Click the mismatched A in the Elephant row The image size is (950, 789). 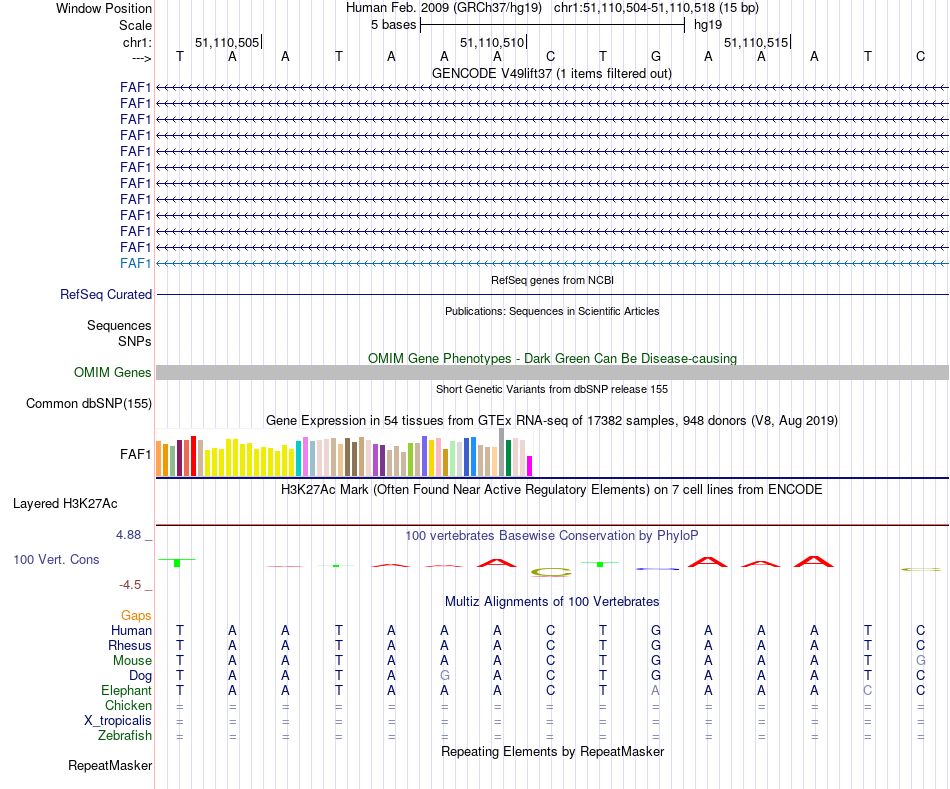[x=656, y=691]
